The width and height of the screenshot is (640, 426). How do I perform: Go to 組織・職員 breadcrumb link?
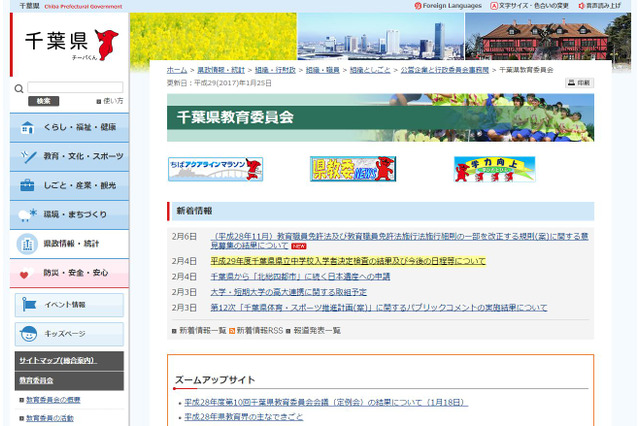click(x=322, y=70)
